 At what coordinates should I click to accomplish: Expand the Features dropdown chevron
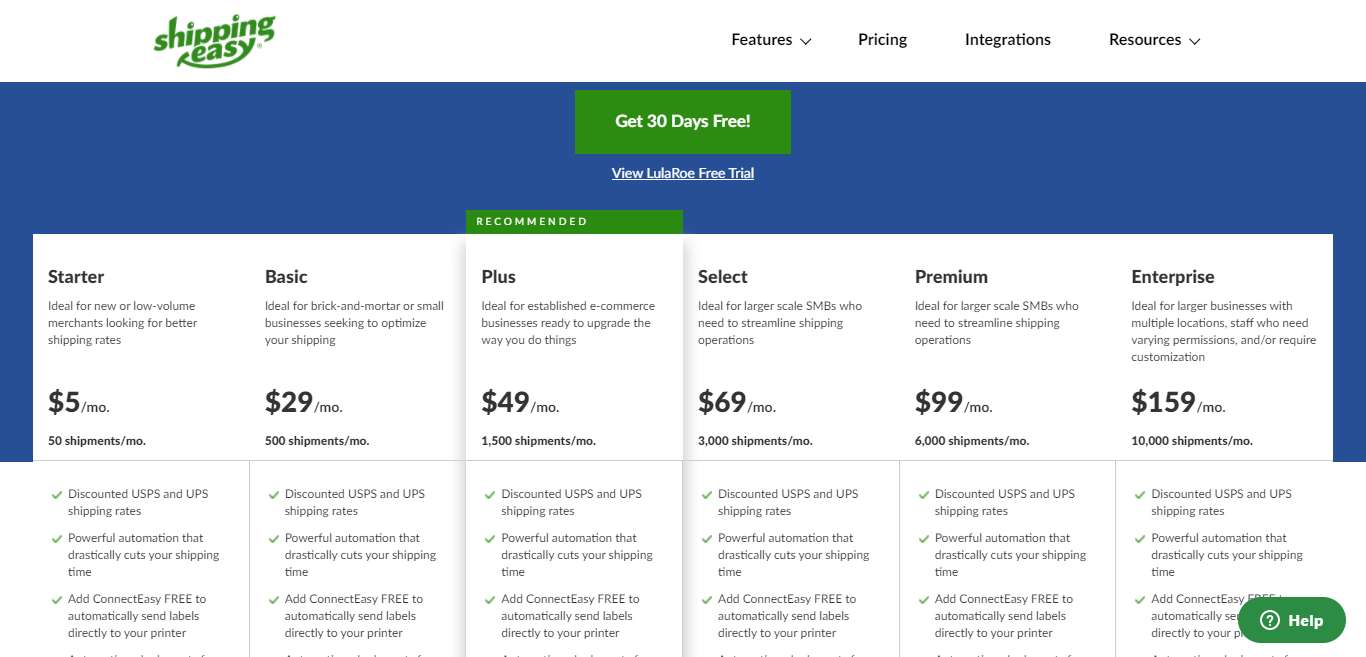pyautogui.click(x=806, y=41)
